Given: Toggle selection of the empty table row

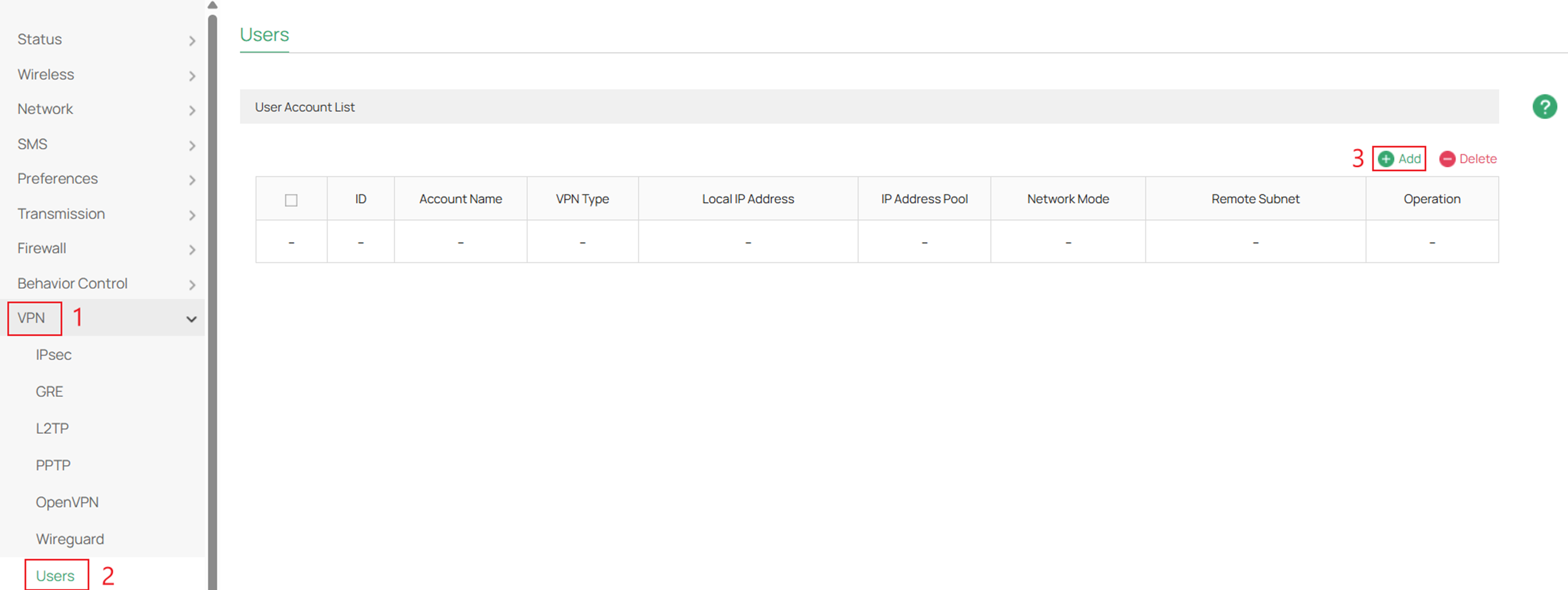Looking at the screenshot, I should [292, 241].
